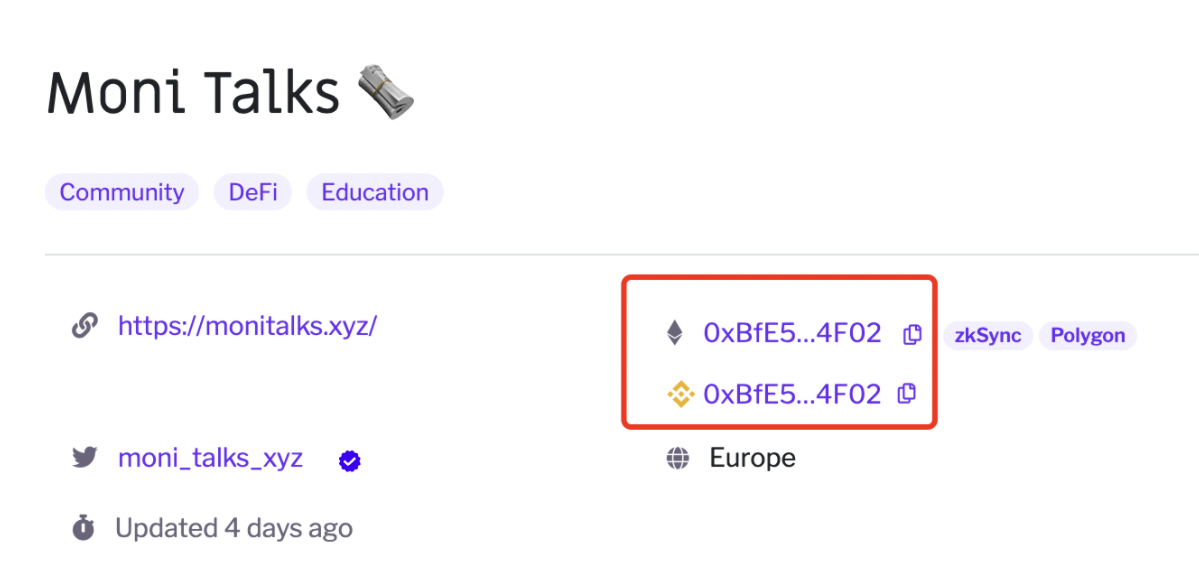
Task: Click the Polygon network badge
Action: (1087, 336)
